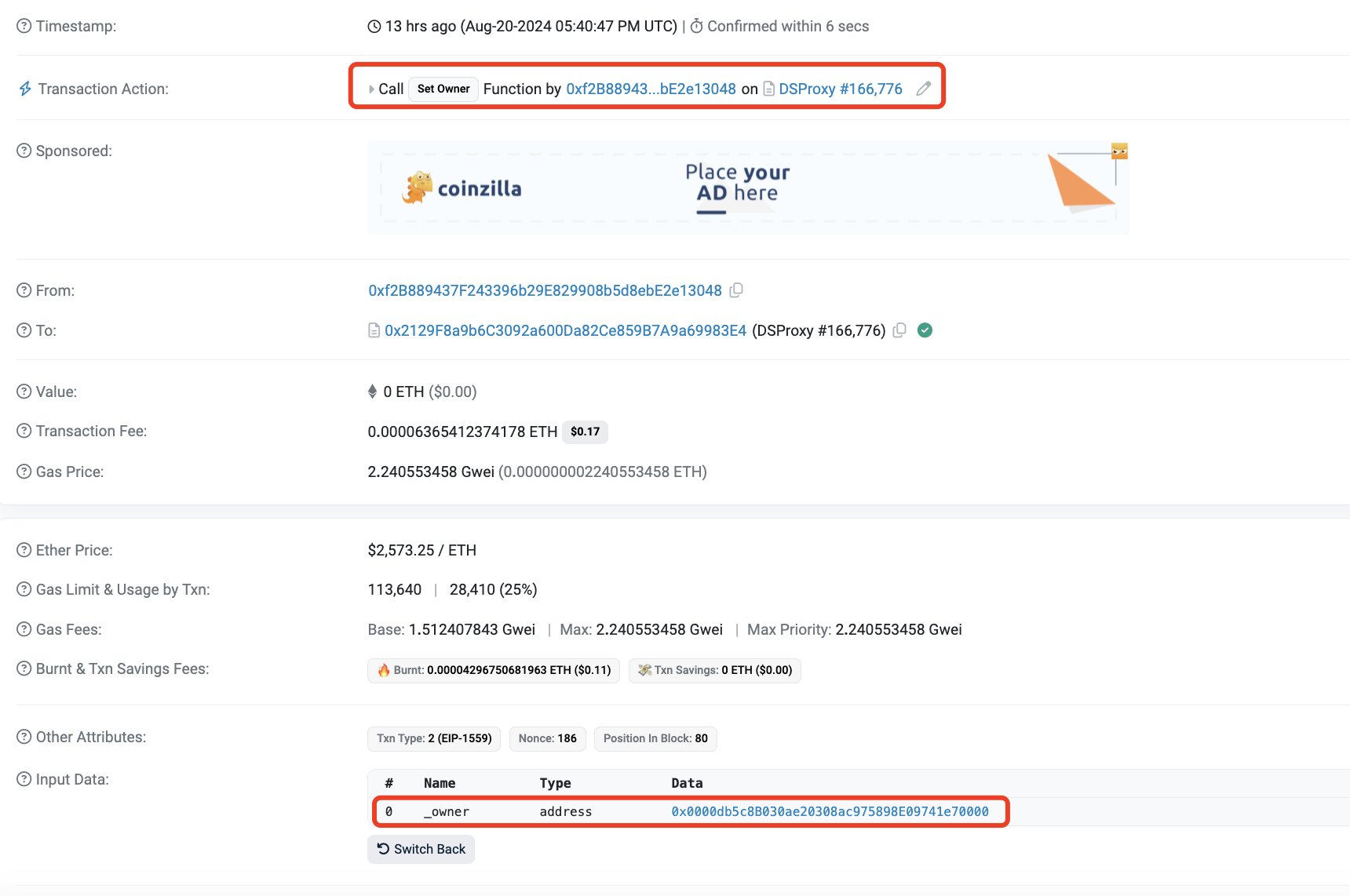1350x896 pixels.
Task: Click the help icon next to Gas Limit & Usage
Action: (x=24, y=589)
